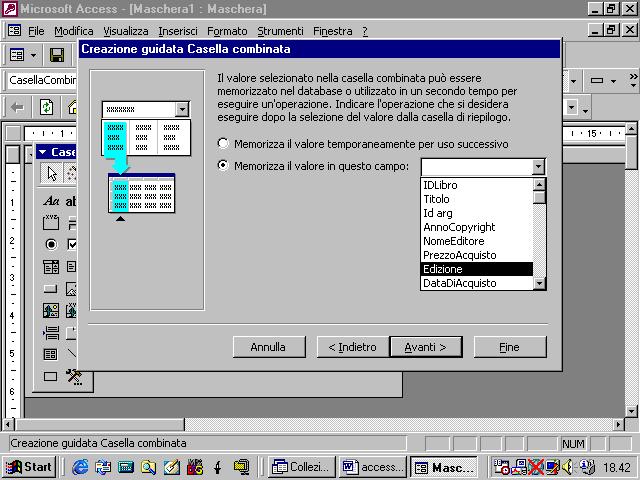Open More Controls hammer-and-wrench tool
This screenshot has height=480, width=640.
74,376
